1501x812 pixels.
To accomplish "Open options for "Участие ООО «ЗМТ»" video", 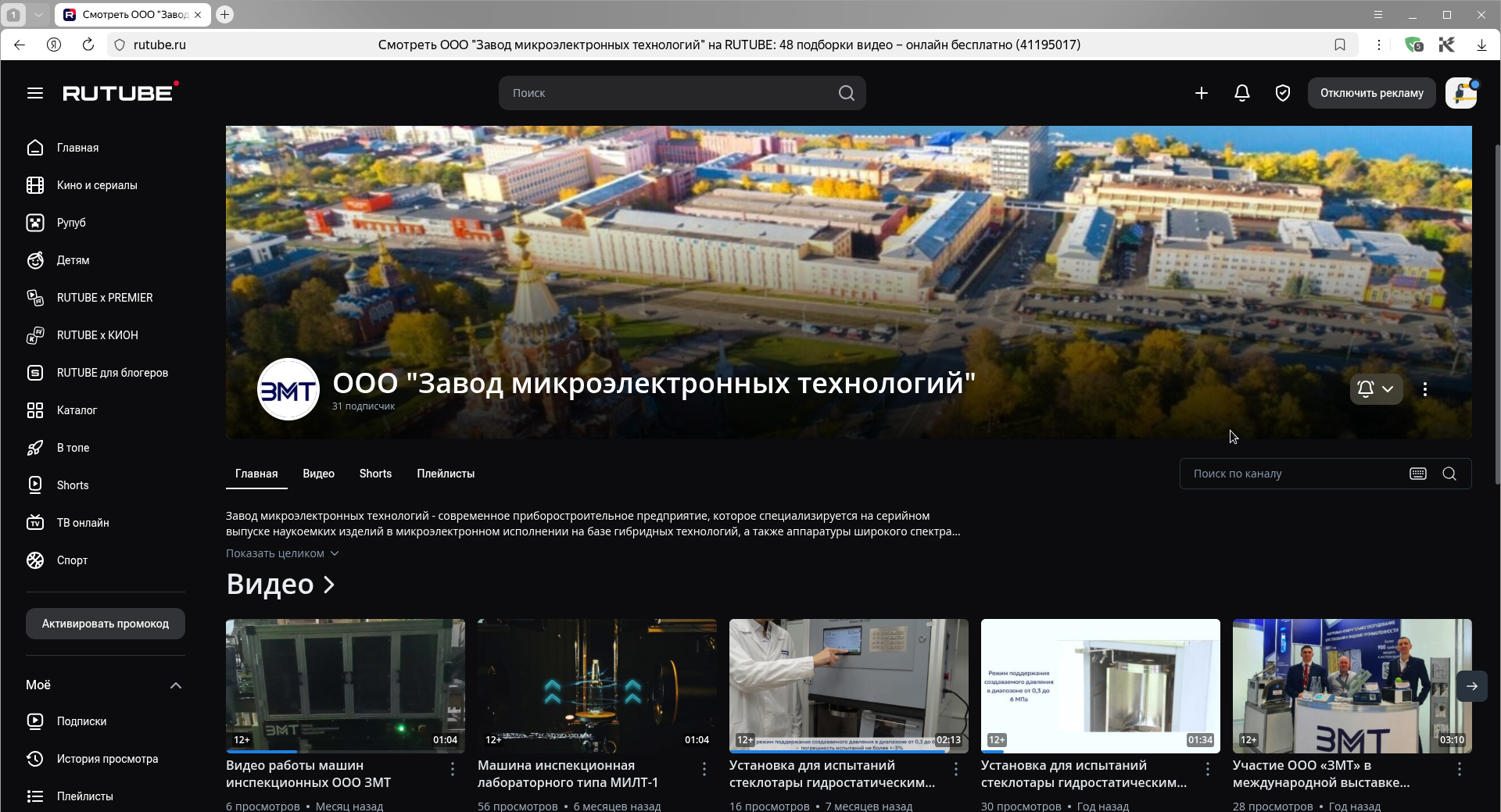I will 1460,769.
